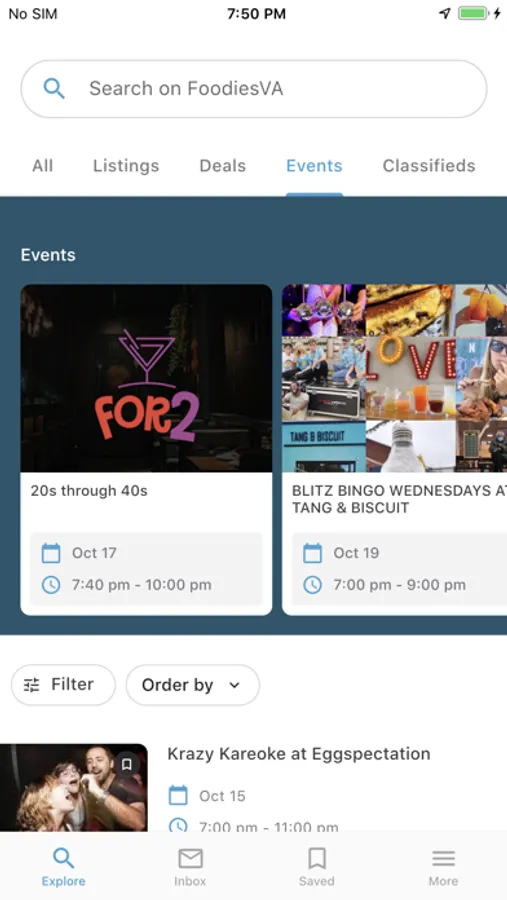Select the All tab
507x900 pixels.
42,166
